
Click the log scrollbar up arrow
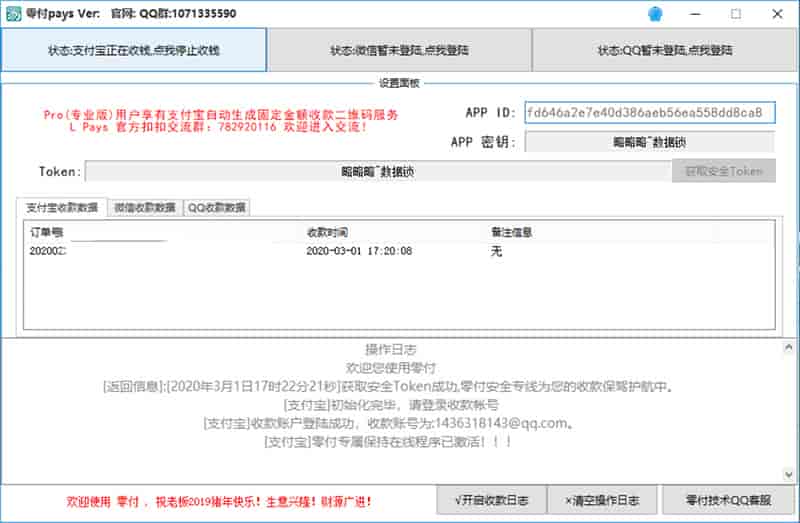[x=788, y=347]
